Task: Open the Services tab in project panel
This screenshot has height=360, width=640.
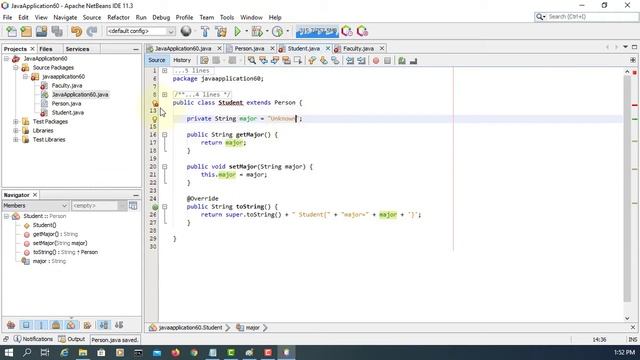Action: coord(77,49)
